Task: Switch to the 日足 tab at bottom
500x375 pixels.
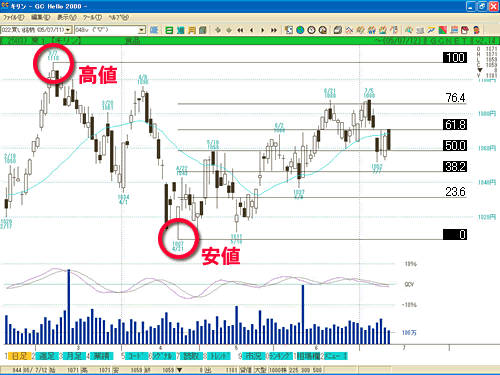Action: (19, 356)
